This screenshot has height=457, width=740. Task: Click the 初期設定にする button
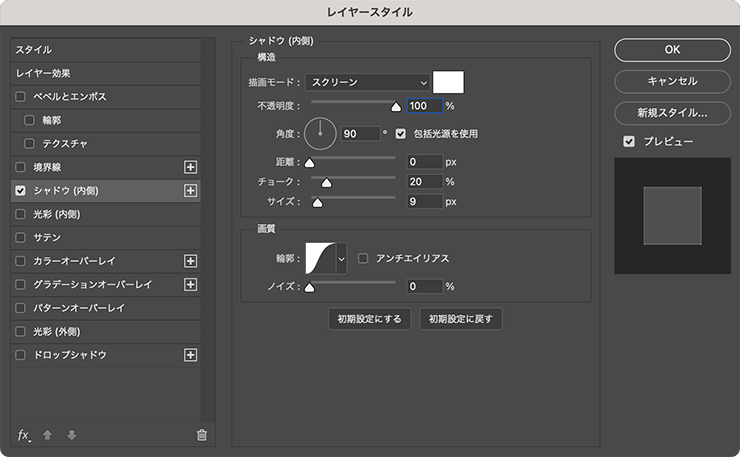click(x=370, y=319)
